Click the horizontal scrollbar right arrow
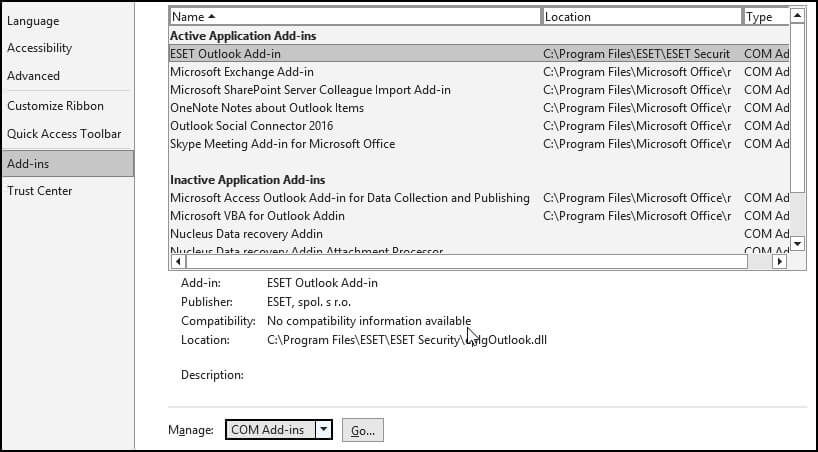 779,261
